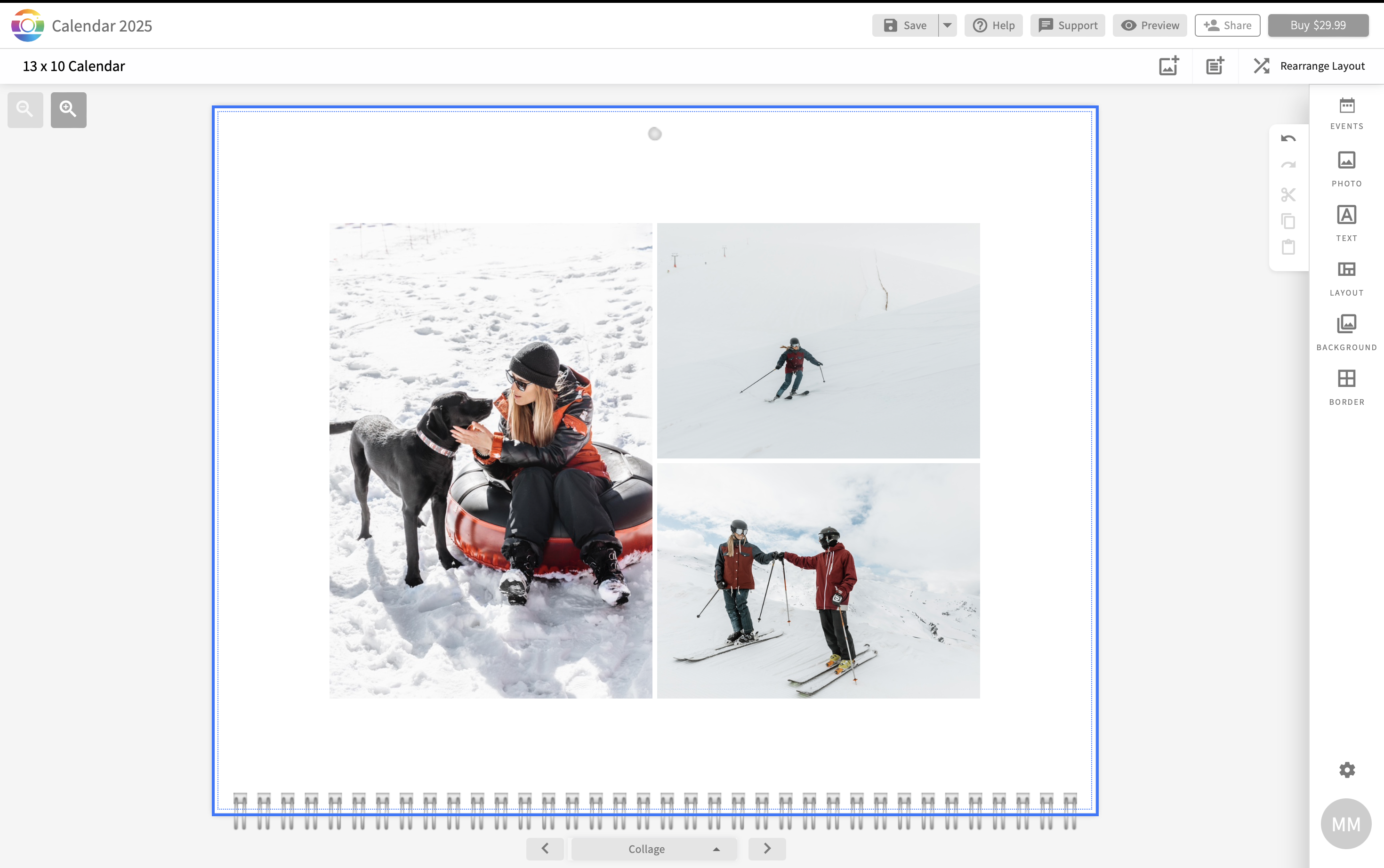This screenshot has width=1384, height=868.
Task: Click the add text box icon
Action: point(1215,66)
